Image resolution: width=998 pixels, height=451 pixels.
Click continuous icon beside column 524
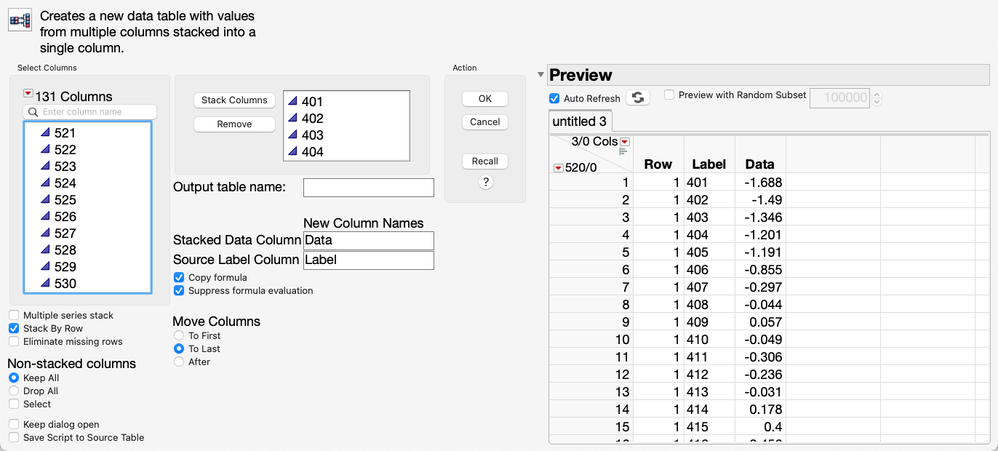tap(45, 183)
